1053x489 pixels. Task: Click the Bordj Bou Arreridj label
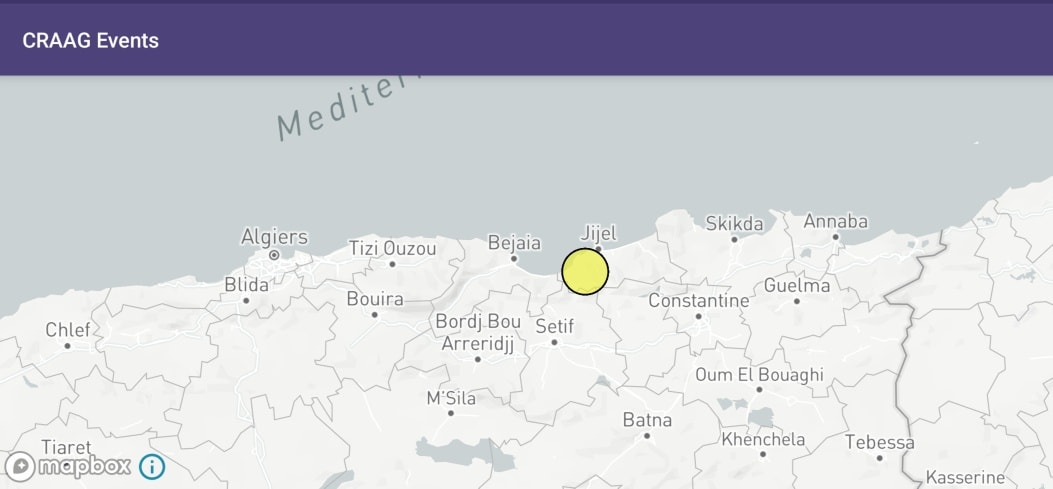coord(477,333)
